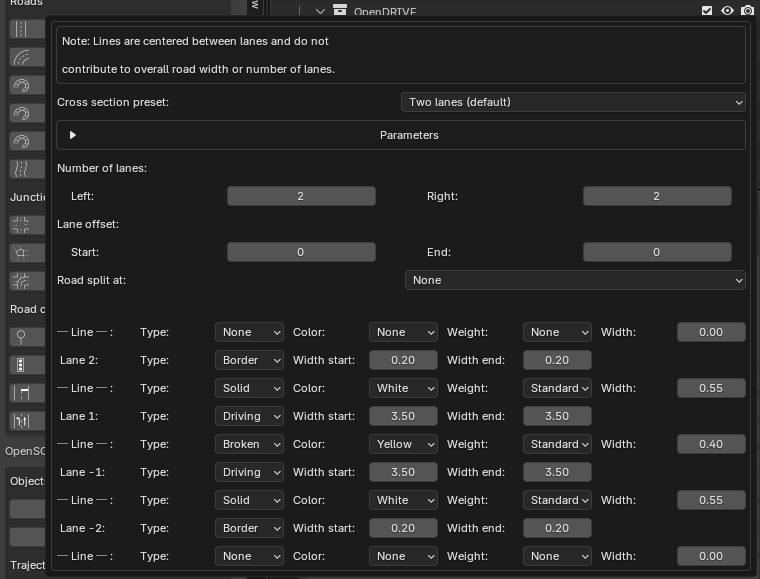Open the Yellow line color dropdown
Viewport: 760px width, 579px height.
pos(403,444)
